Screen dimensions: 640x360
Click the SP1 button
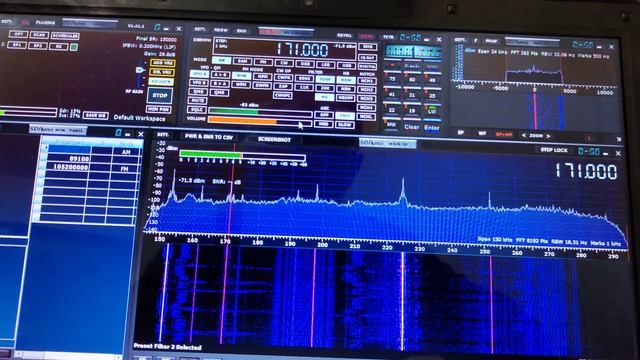click(17, 44)
